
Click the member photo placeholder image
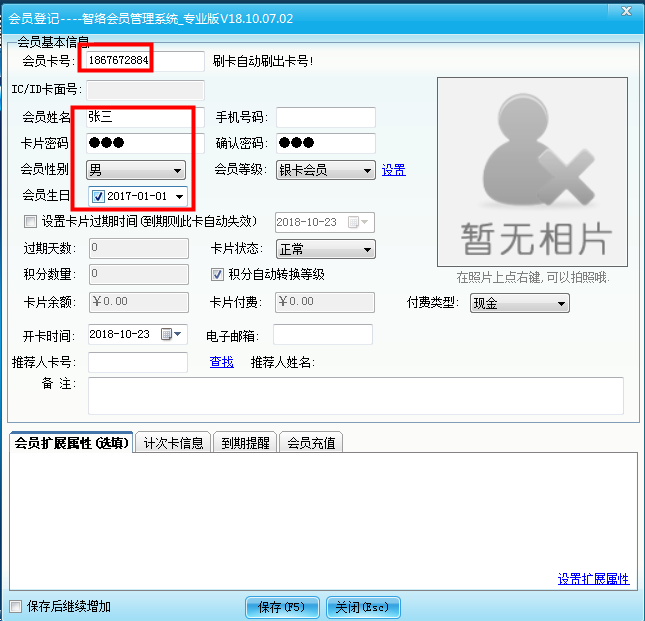point(535,172)
